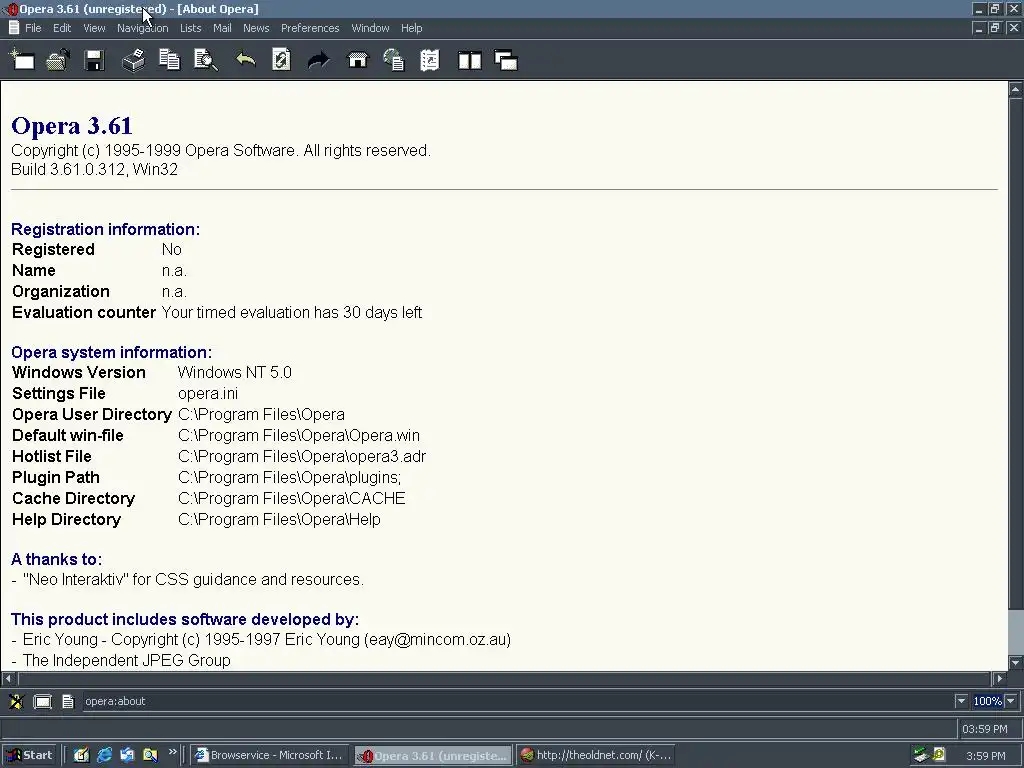
Task: Go back using the left arrow icon
Action: 246,60
